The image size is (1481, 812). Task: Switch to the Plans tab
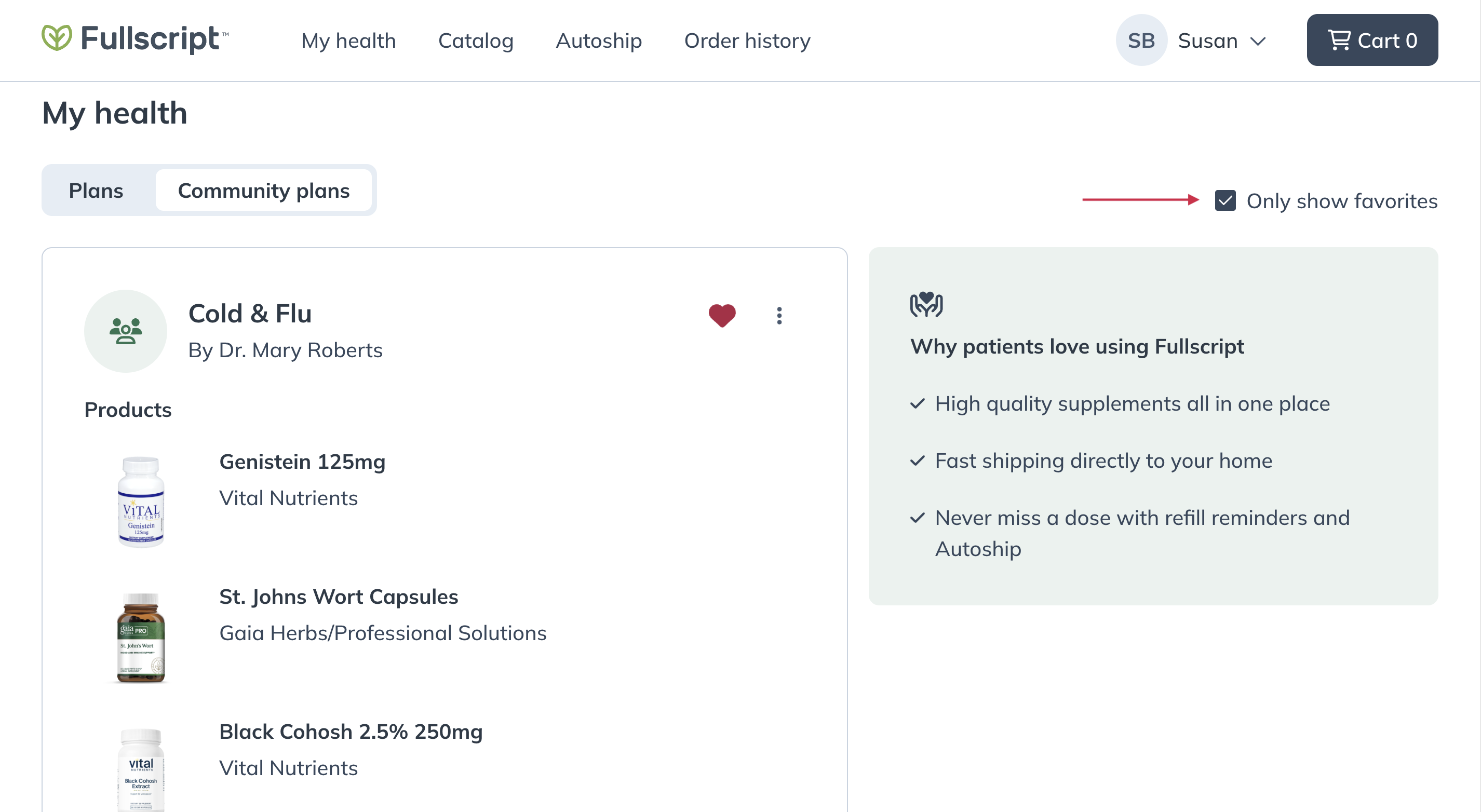96,190
